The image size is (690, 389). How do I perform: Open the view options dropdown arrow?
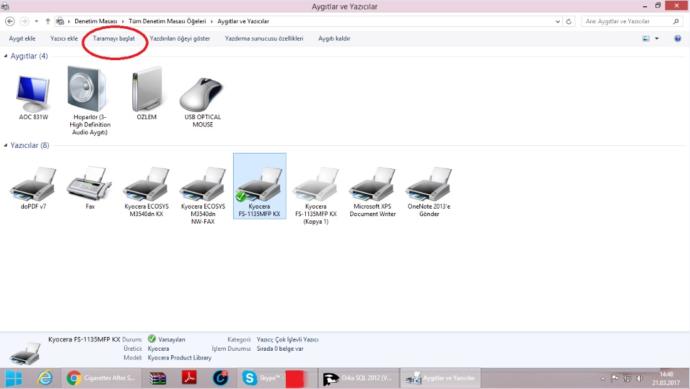point(657,39)
